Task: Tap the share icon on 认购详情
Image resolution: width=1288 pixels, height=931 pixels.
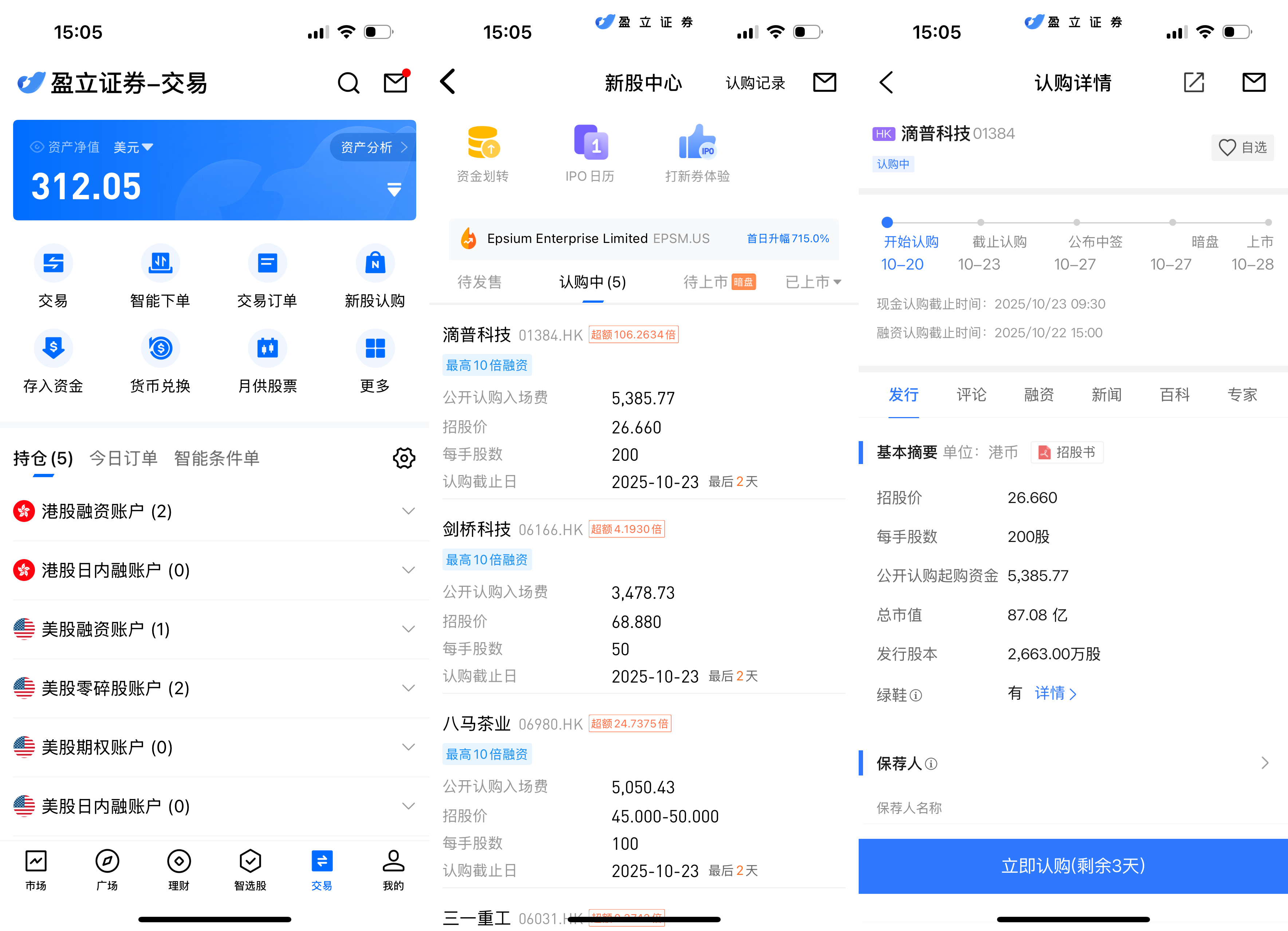Action: [x=1193, y=83]
